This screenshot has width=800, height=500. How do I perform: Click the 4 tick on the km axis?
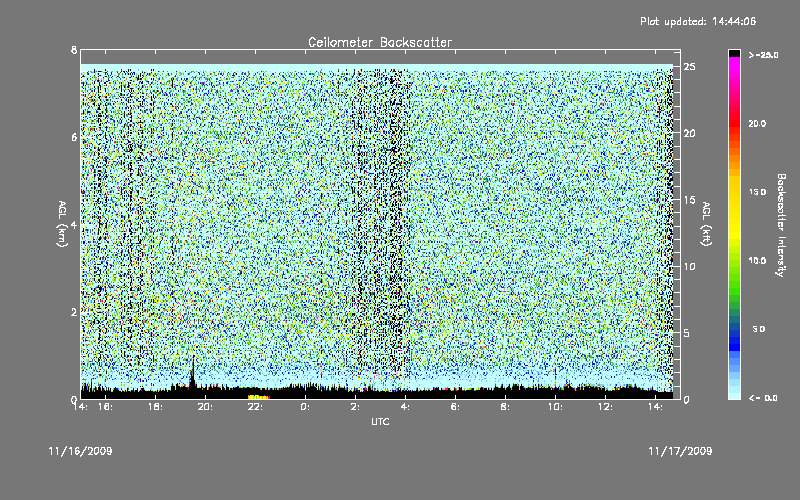pos(74,225)
